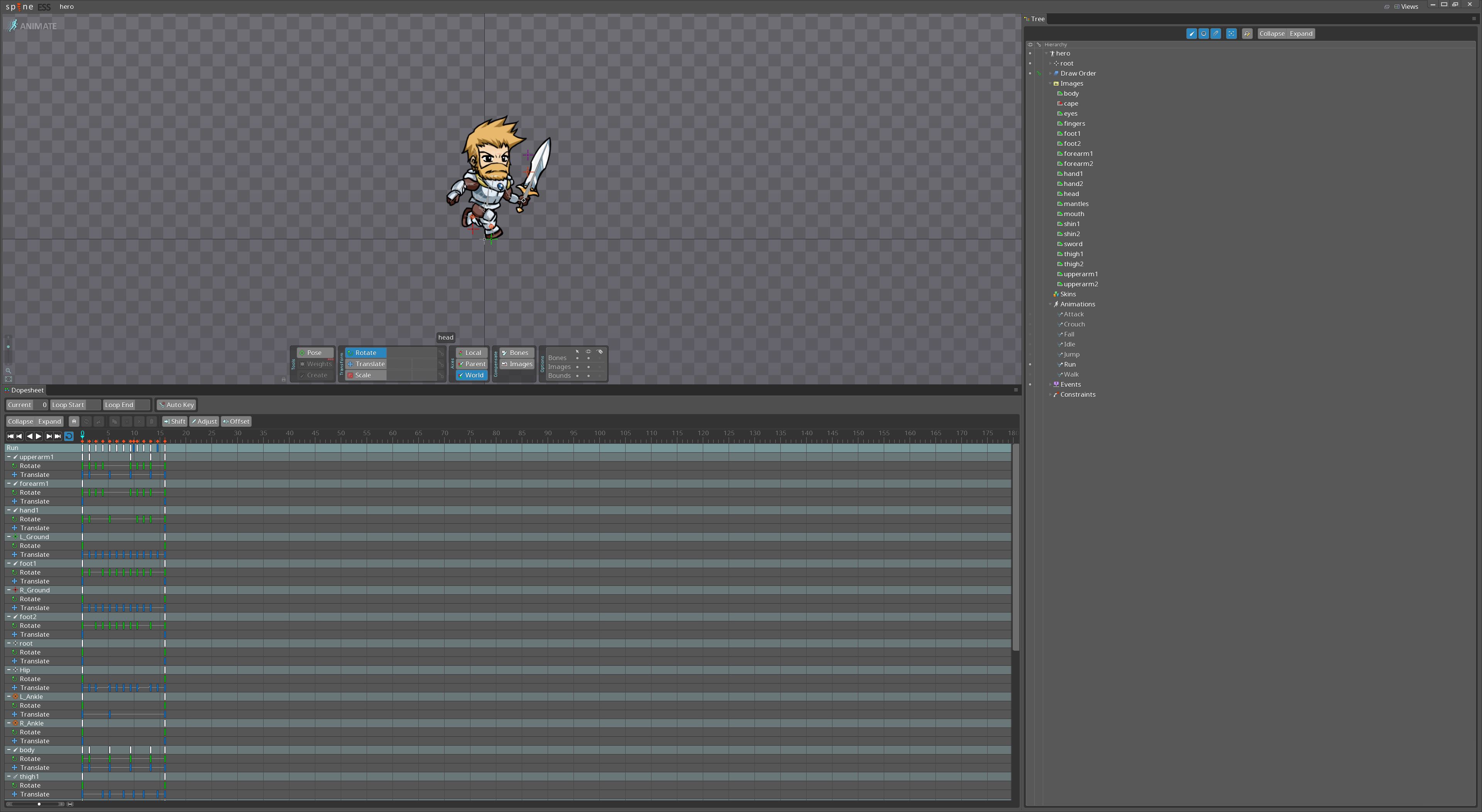Screen dimensions: 1482x812
Task: Click the dopesheet vertical scrollbar
Action: [x=1015, y=547]
